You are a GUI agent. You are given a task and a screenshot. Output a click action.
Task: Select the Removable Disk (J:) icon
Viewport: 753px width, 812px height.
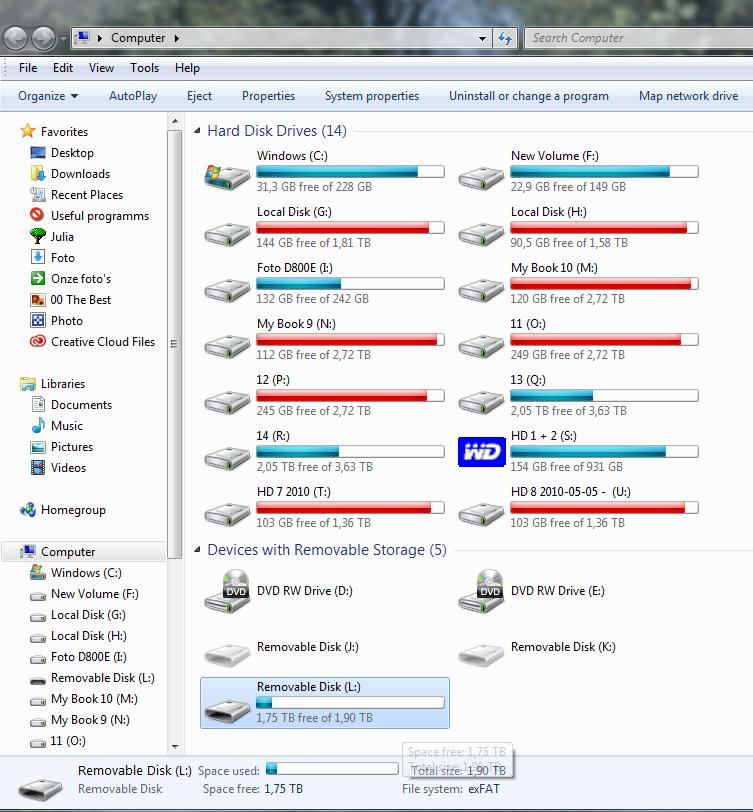click(x=227, y=654)
